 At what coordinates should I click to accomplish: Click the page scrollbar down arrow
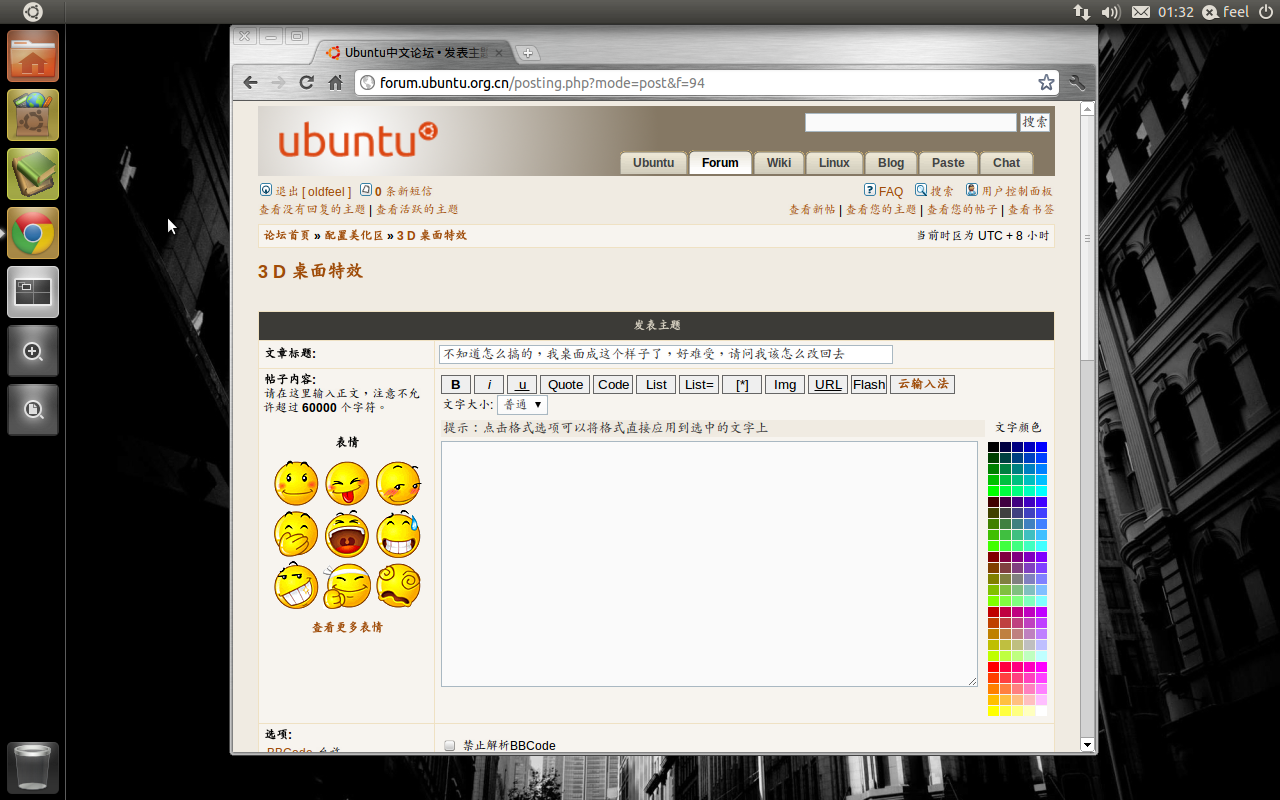1087,744
